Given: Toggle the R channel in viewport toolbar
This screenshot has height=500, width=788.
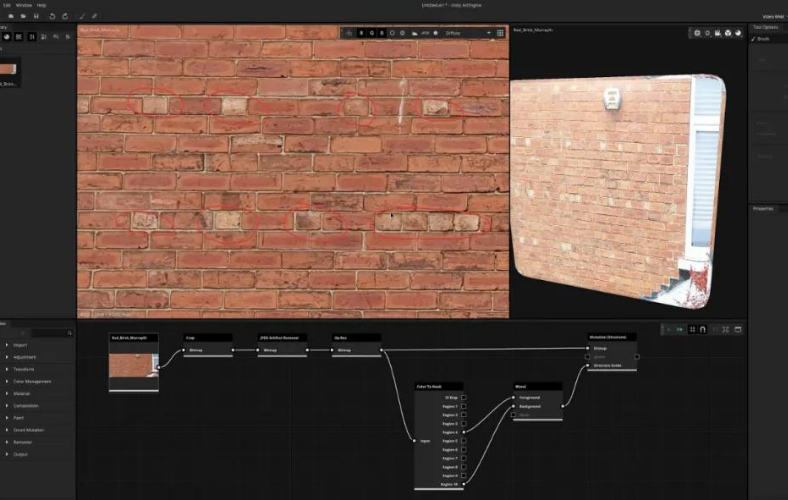Looking at the screenshot, I should (x=361, y=33).
